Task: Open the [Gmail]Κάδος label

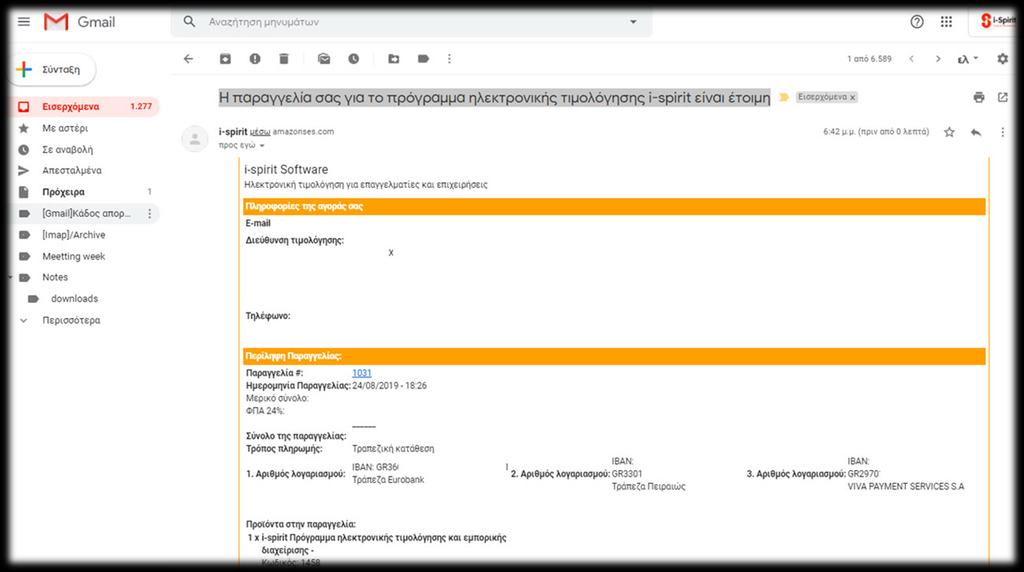Action: (x=86, y=214)
